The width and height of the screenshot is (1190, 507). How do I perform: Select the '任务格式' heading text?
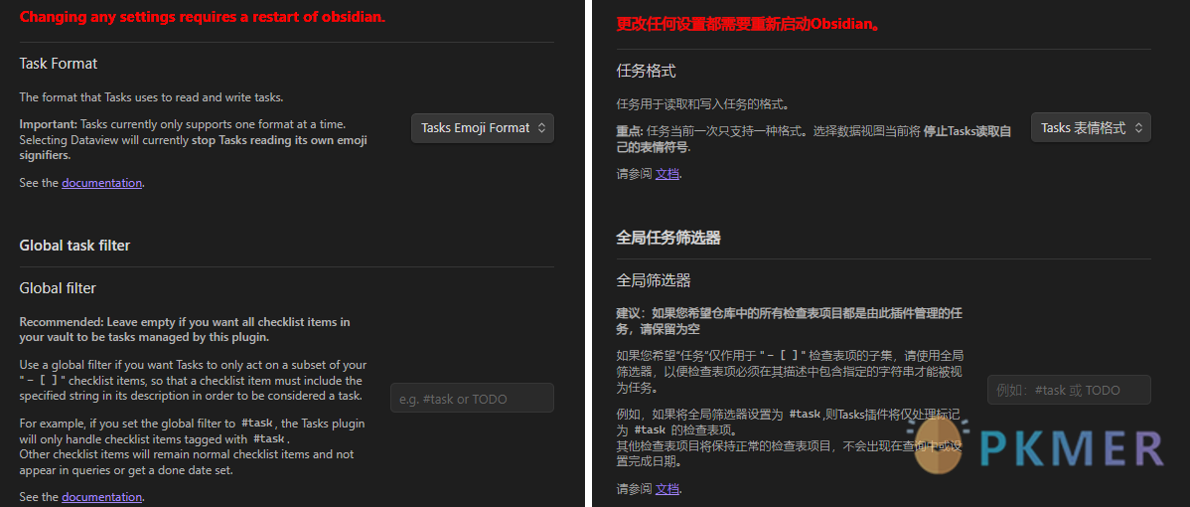[x=646, y=71]
